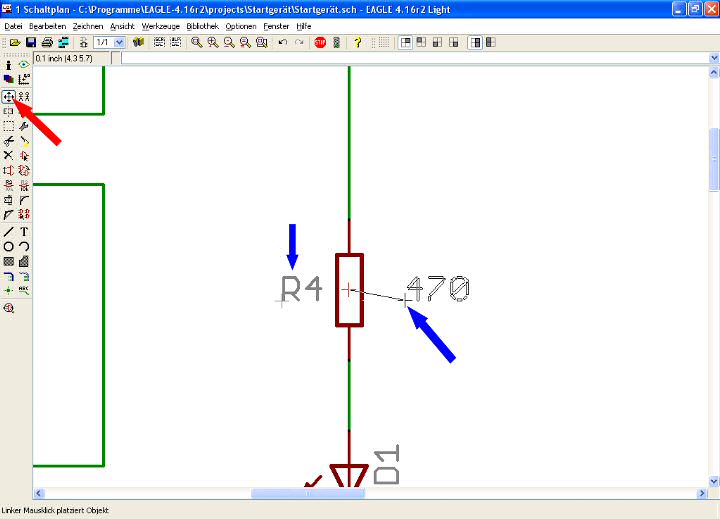Image resolution: width=720 pixels, height=519 pixels.
Task: Open the Bibliothek menu
Action: pos(202,25)
